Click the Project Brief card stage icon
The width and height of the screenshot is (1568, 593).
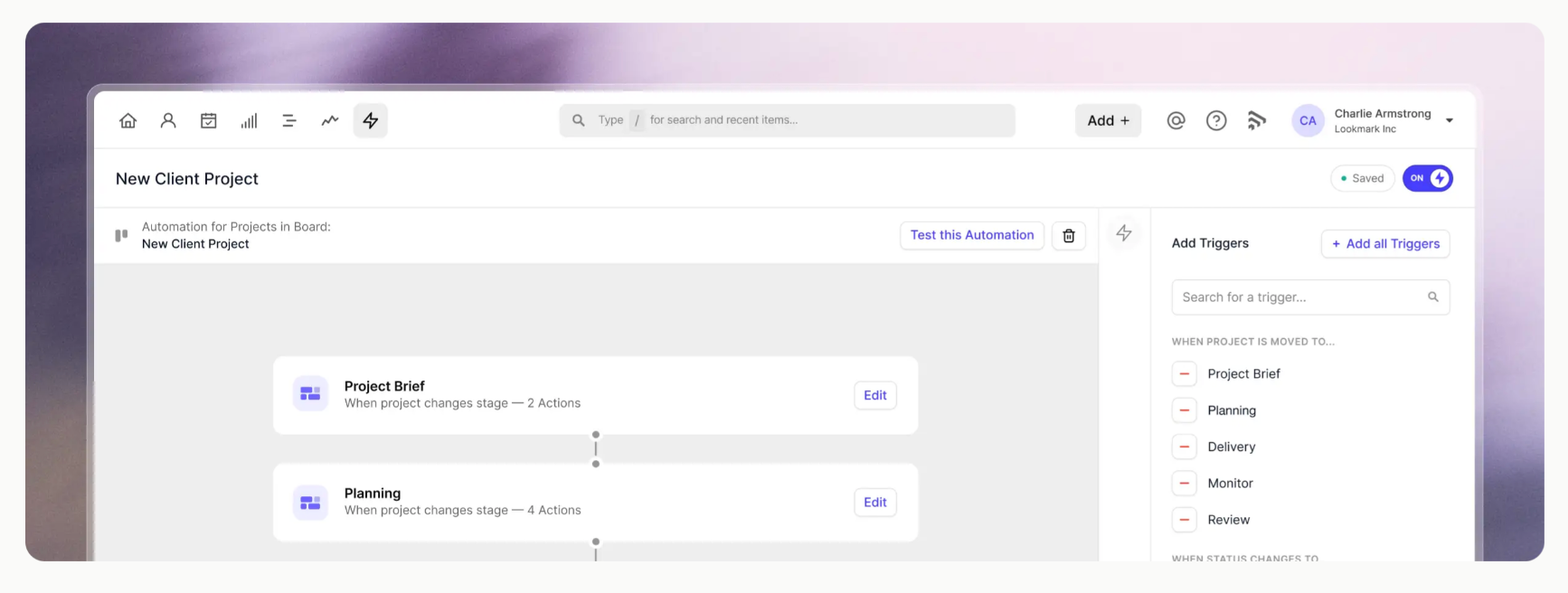tap(310, 394)
